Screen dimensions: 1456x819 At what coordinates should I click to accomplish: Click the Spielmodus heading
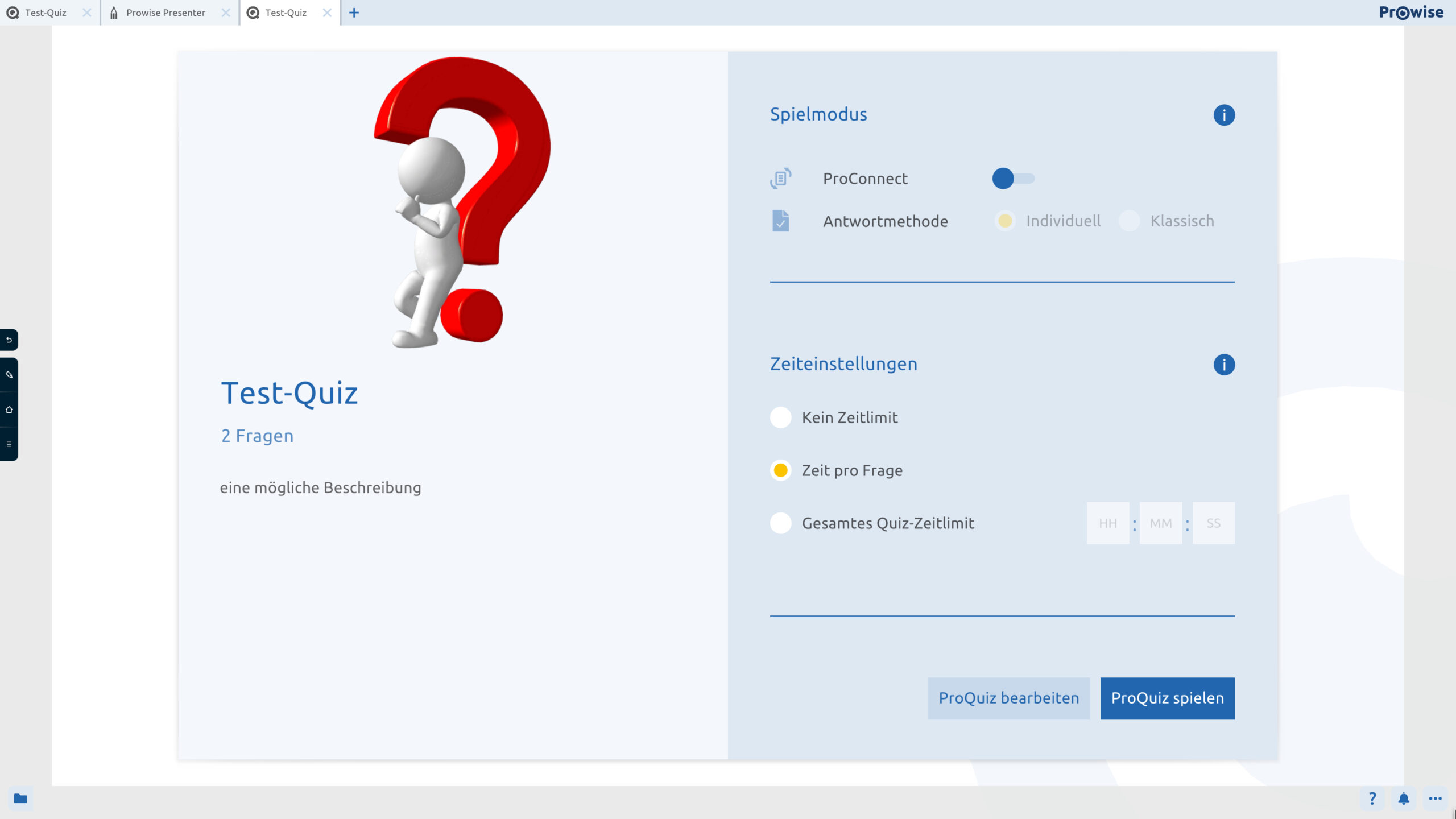click(818, 114)
